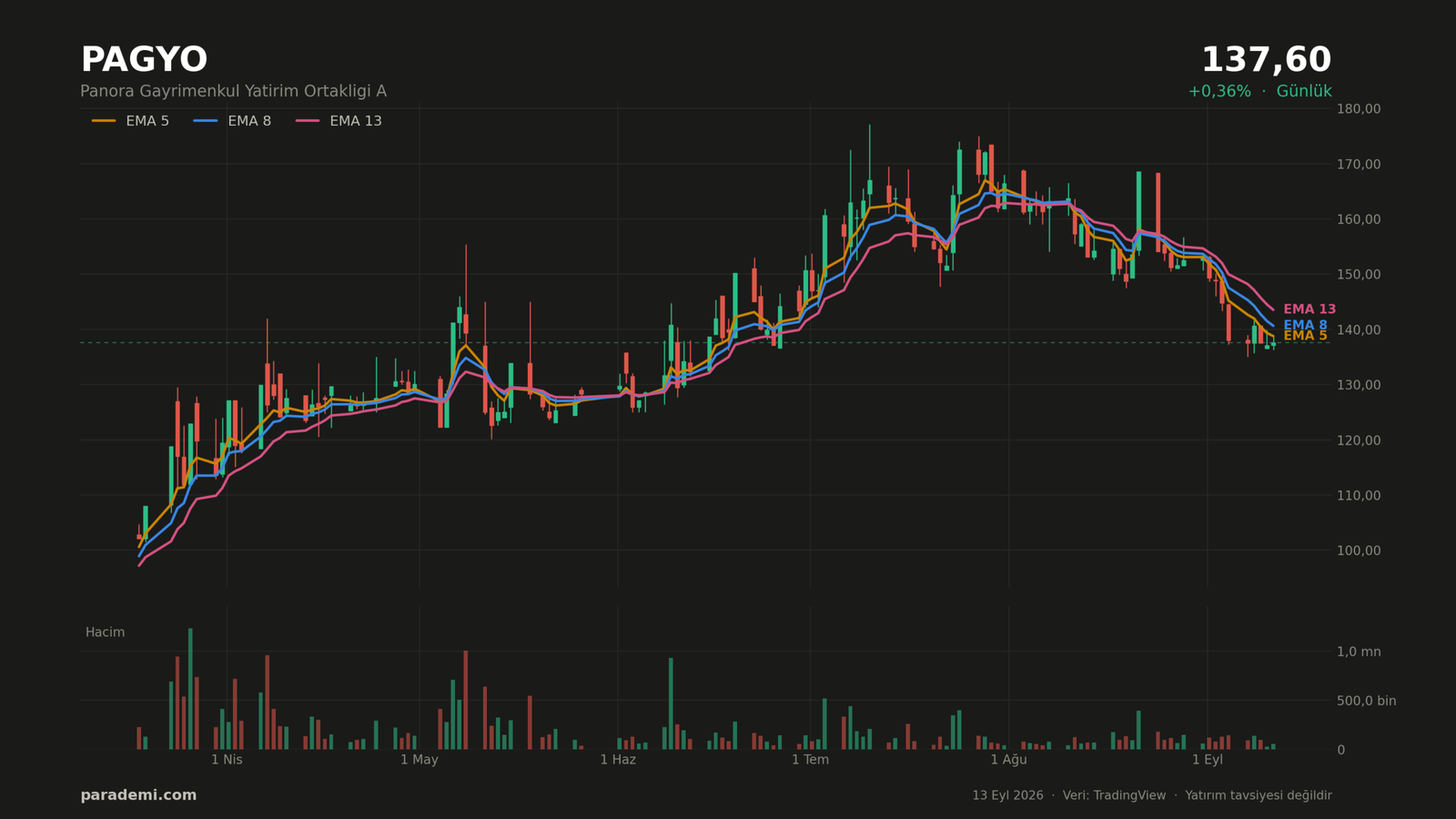Click the 150,00 price axis label
This screenshot has height=819, width=1456.
coord(1359,275)
